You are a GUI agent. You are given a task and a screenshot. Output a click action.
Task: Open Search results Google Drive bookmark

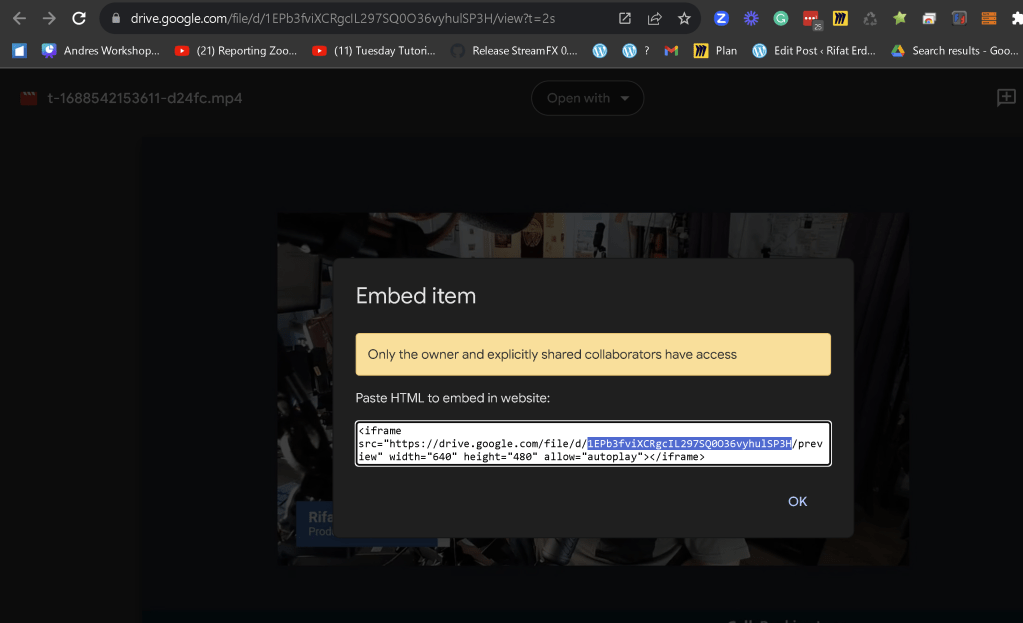954,50
